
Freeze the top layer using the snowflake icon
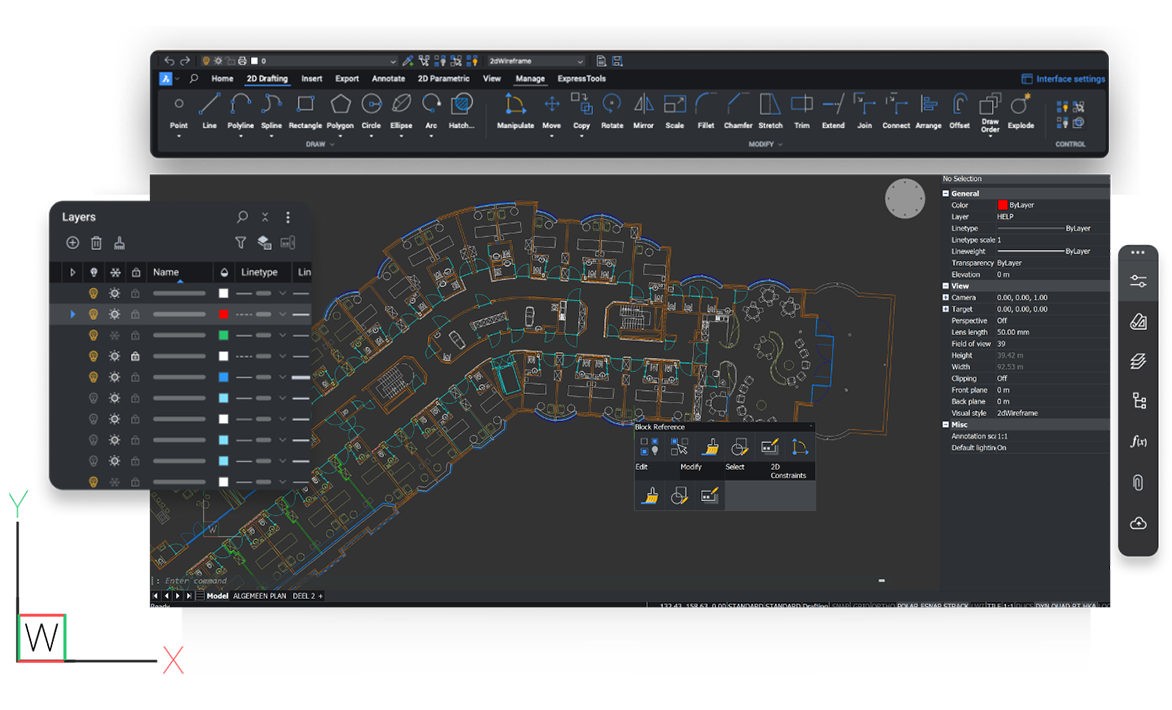(x=114, y=294)
